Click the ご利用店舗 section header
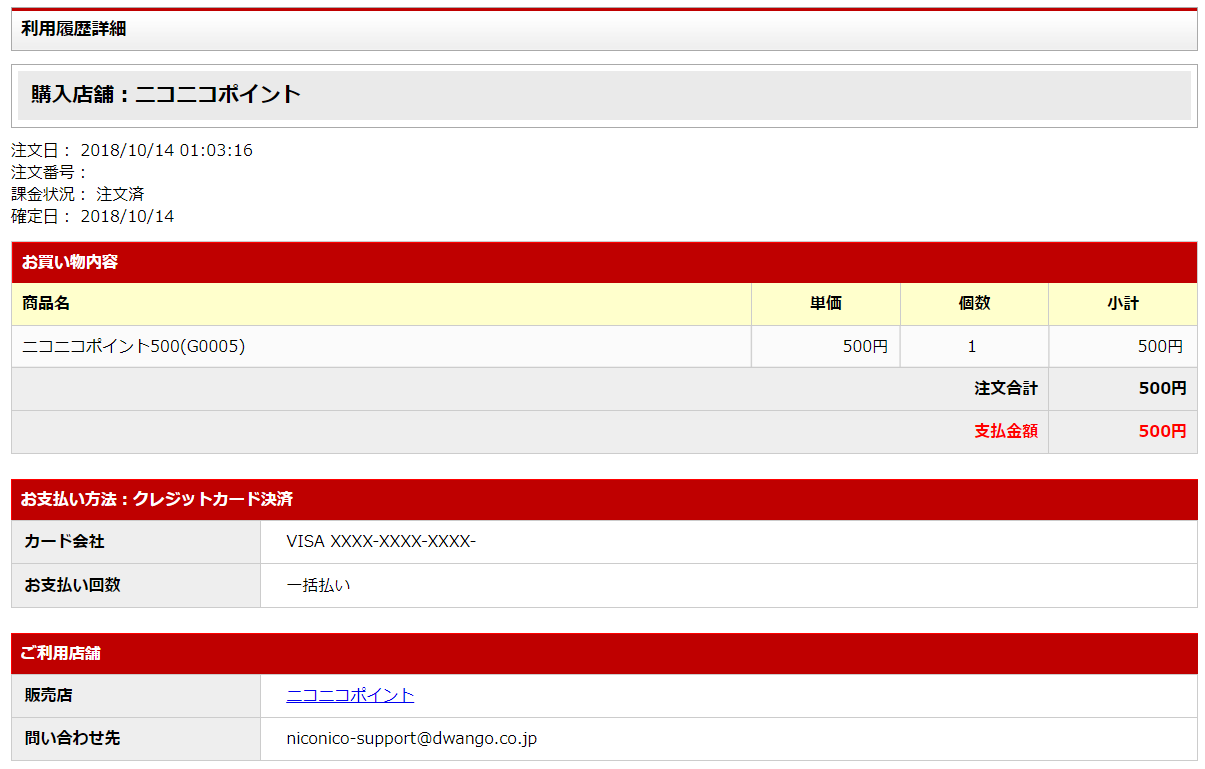 (x=604, y=653)
